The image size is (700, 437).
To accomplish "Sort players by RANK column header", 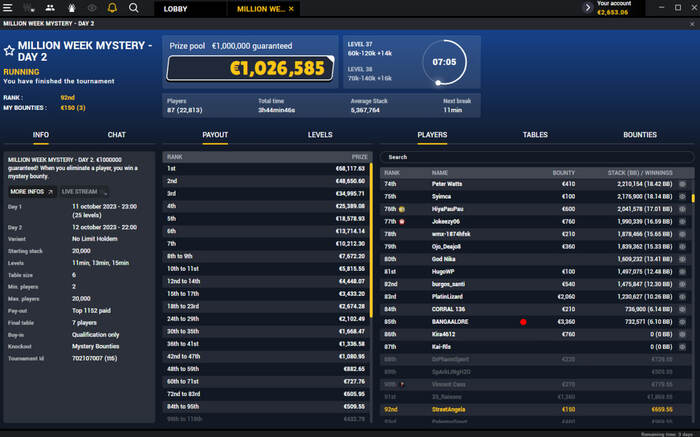I will point(392,173).
